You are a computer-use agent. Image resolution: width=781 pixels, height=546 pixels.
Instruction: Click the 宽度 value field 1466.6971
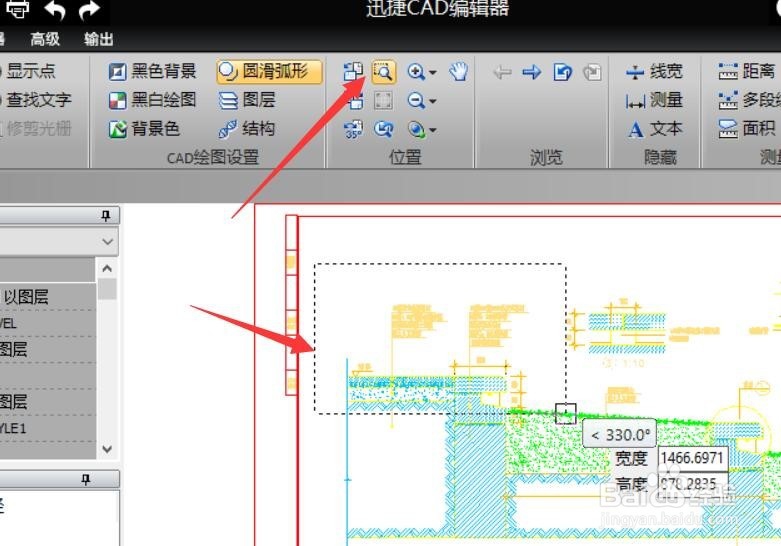point(692,458)
